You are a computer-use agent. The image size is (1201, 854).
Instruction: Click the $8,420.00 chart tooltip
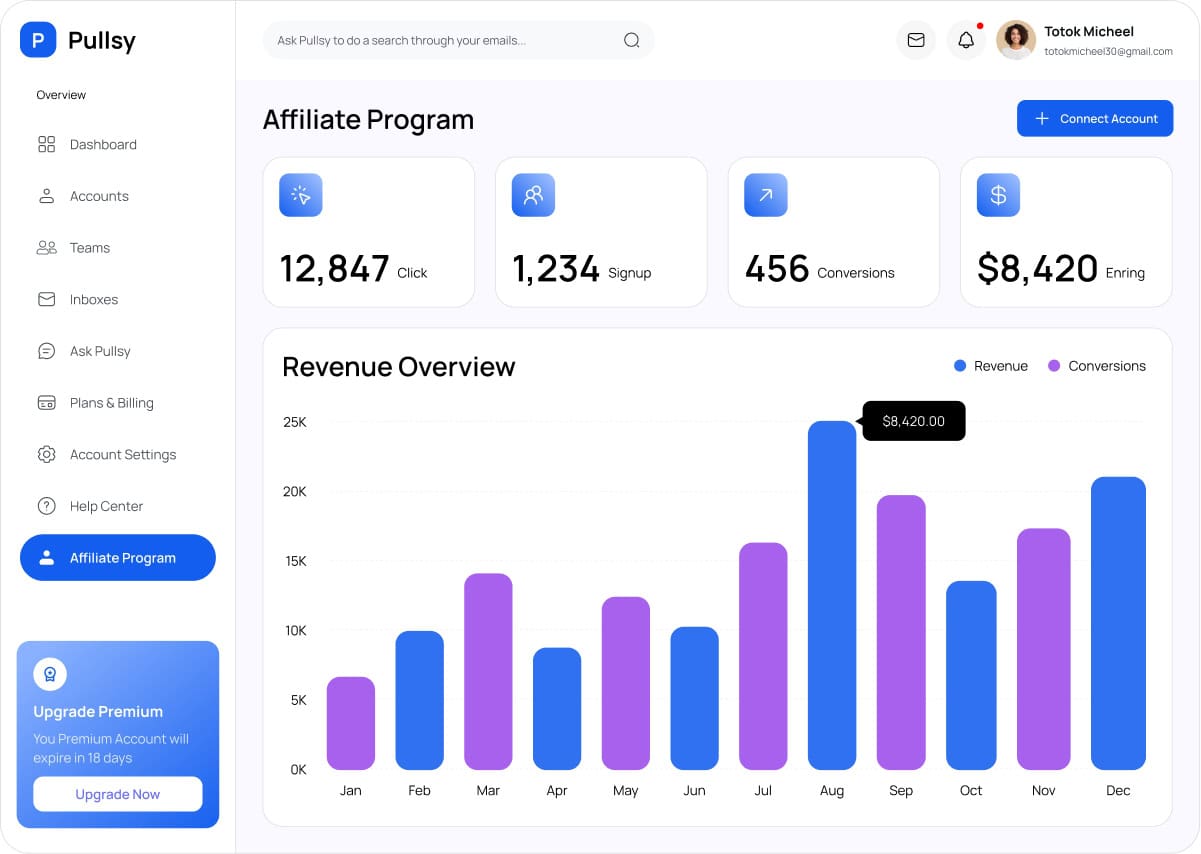point(913,421)
